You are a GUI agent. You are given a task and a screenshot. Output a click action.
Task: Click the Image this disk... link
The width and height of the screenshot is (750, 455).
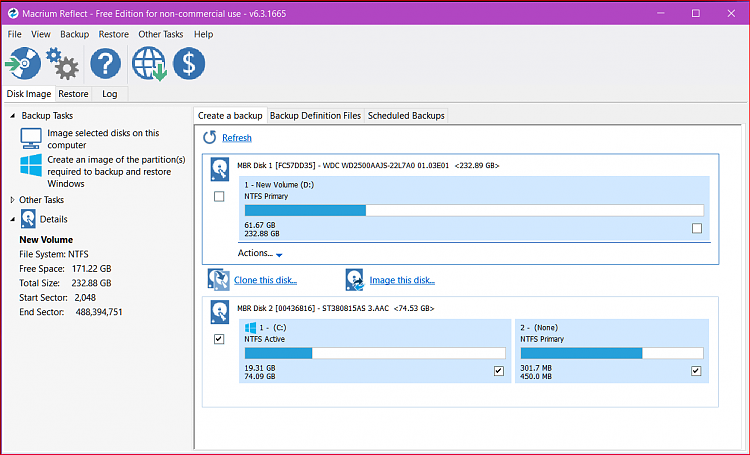point(402,280)
